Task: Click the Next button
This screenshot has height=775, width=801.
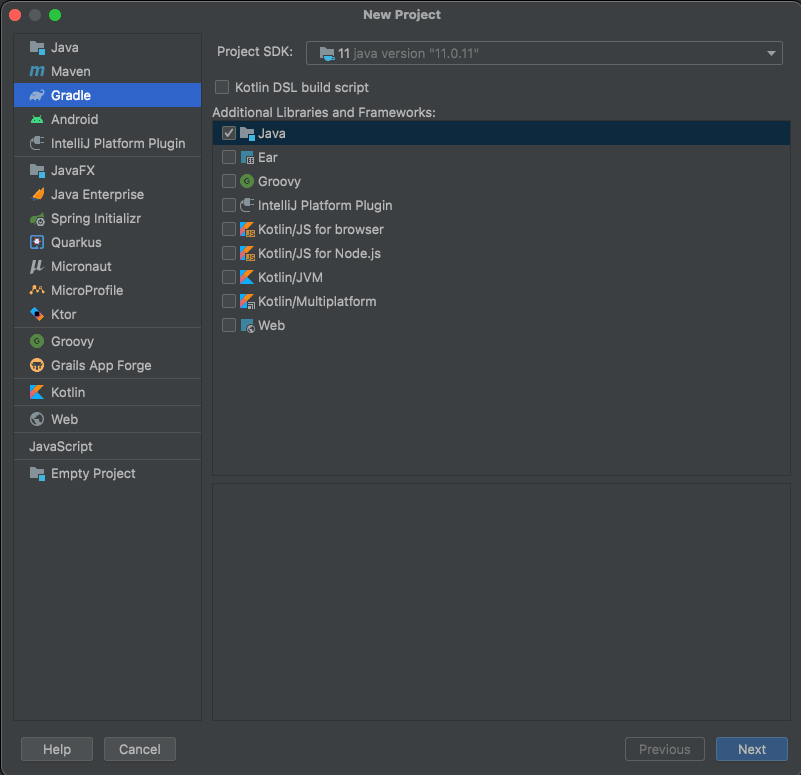Action: click(x=751, y=749)
